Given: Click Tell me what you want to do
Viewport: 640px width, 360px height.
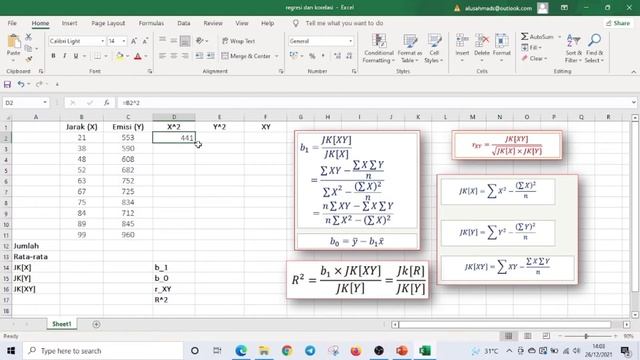Looking at the screenshot, I should [344, 23].
